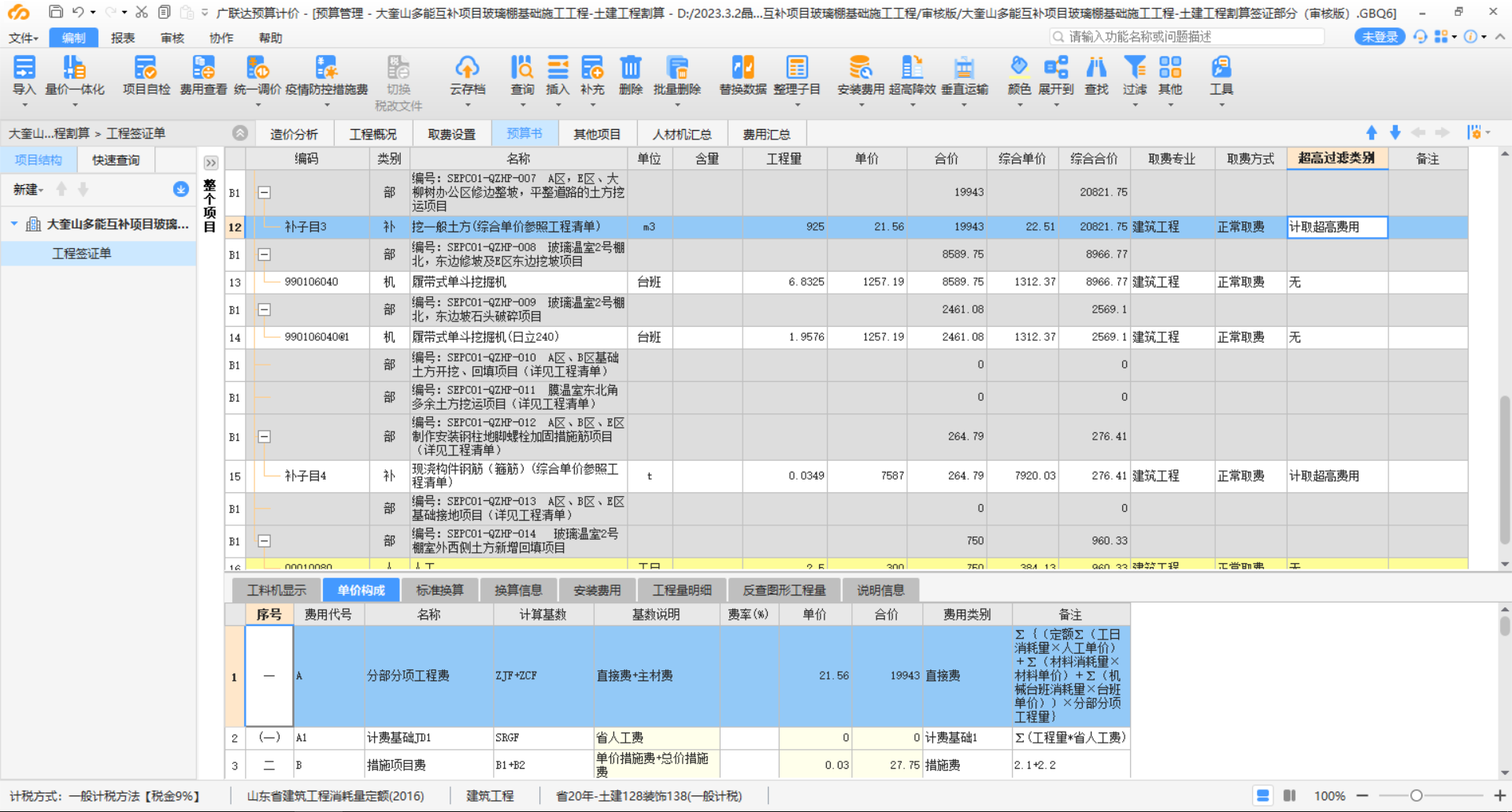Open the 查找 find tool
The height and width of the screenshot is (812, 1512).
click(x=1096, y=76)
